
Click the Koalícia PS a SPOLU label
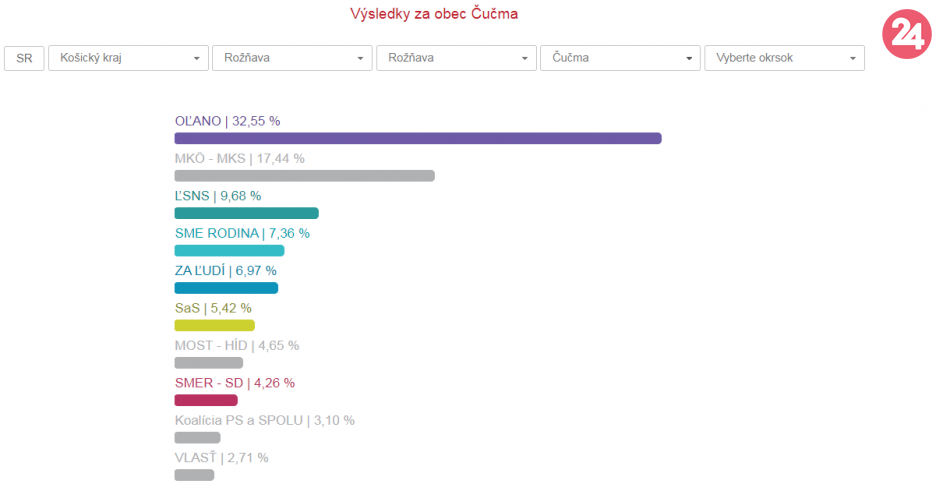(264, 420)
